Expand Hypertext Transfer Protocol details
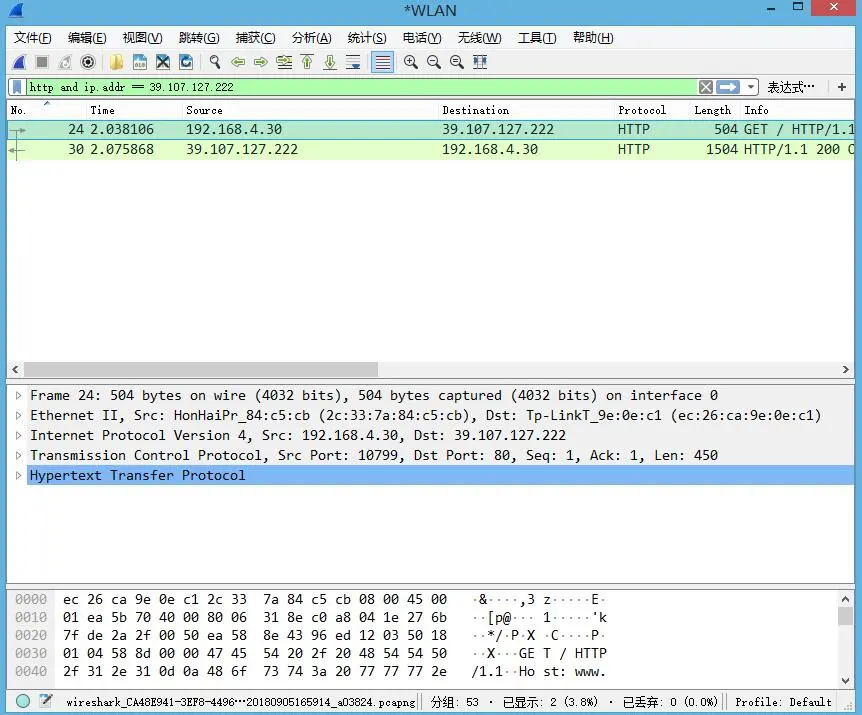 pyautogui.click(x=18, y=475)
